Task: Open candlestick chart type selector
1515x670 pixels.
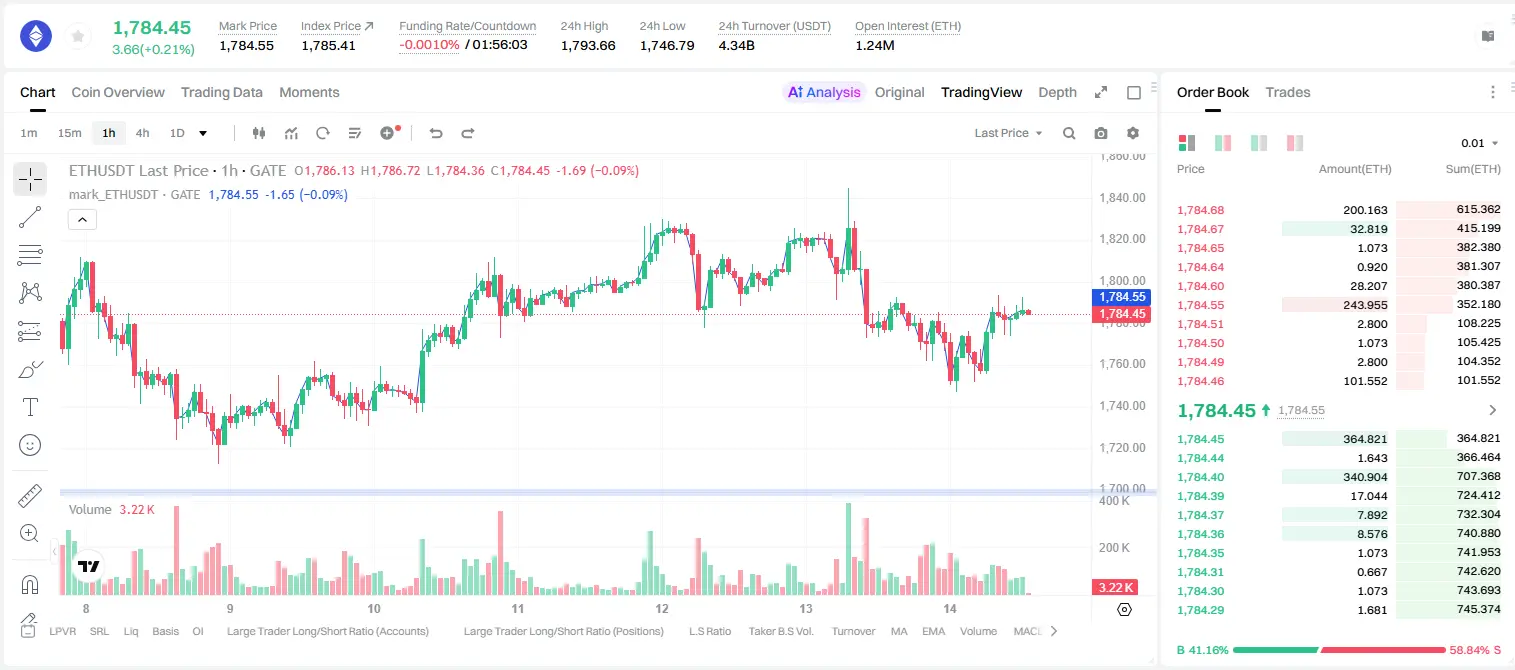Action: point(260,133)
